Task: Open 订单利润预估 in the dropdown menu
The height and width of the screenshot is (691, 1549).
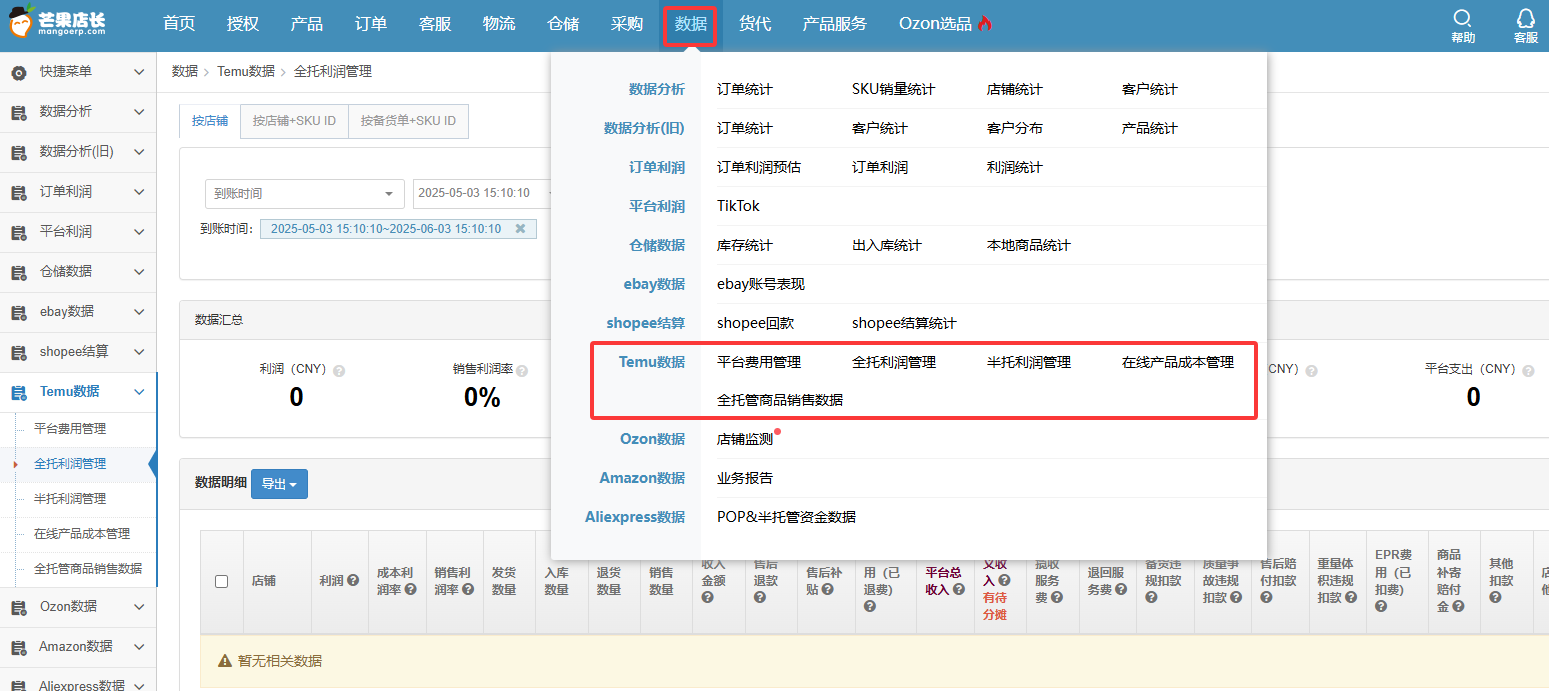Action: pos(759,167)
